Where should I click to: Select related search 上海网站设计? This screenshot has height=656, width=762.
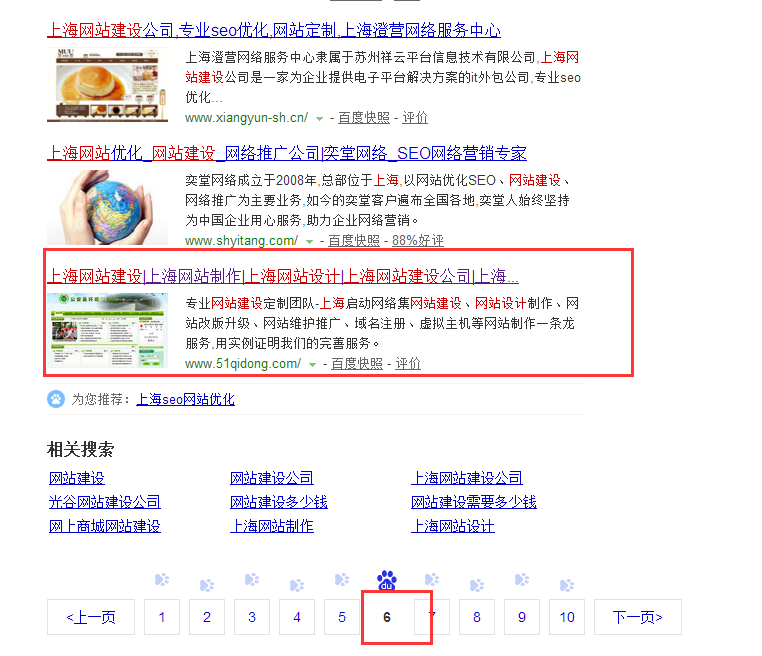point(452,526)
